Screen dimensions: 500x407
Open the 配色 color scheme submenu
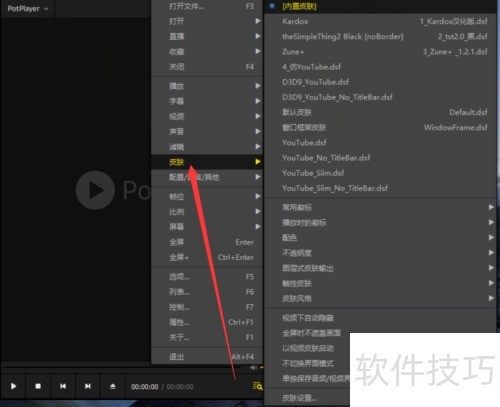(x=380, y=238)
